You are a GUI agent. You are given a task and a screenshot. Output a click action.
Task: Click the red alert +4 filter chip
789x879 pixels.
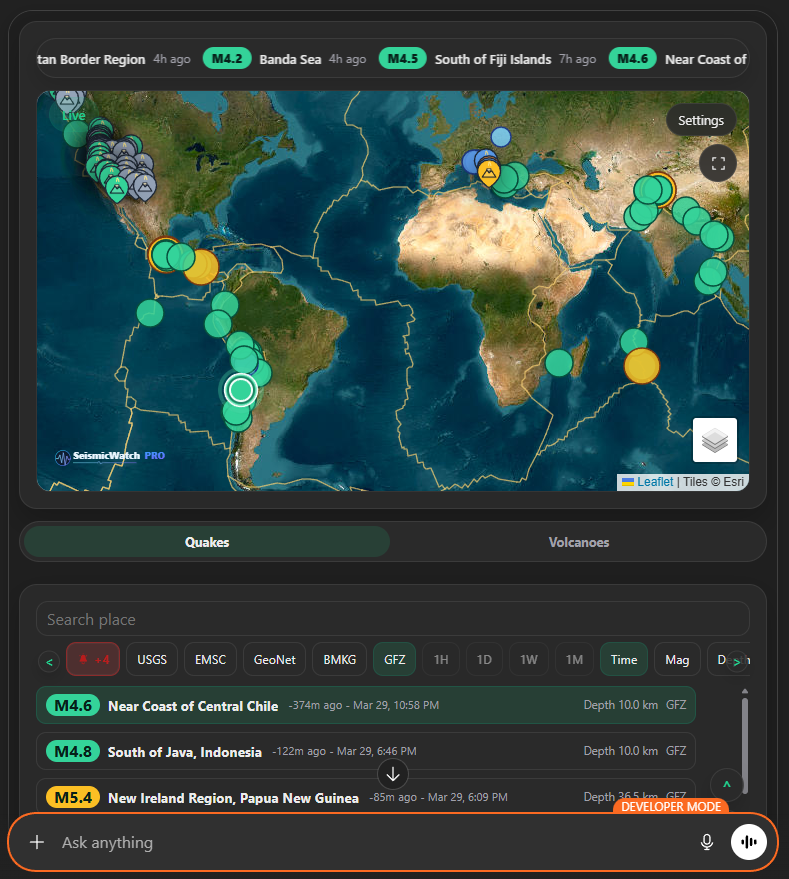click(x=92, y=660)
